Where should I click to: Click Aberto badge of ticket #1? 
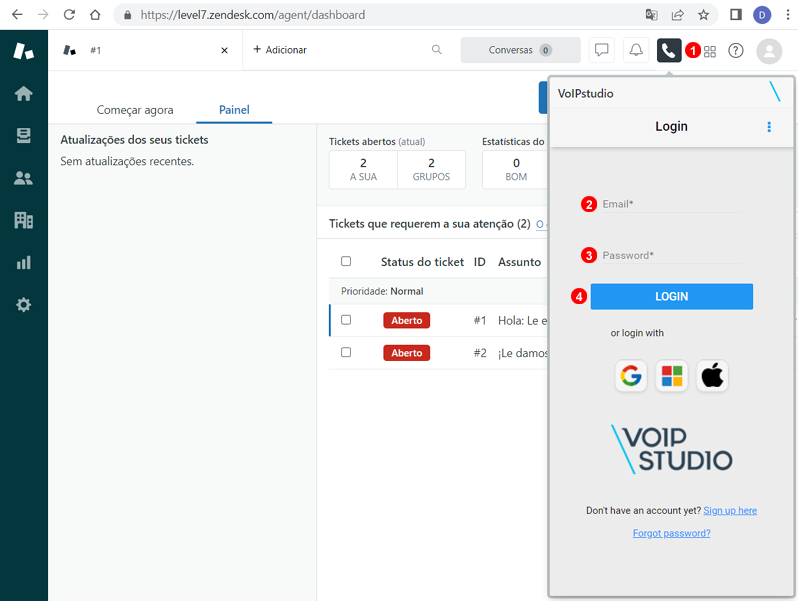tap(407, 321)
